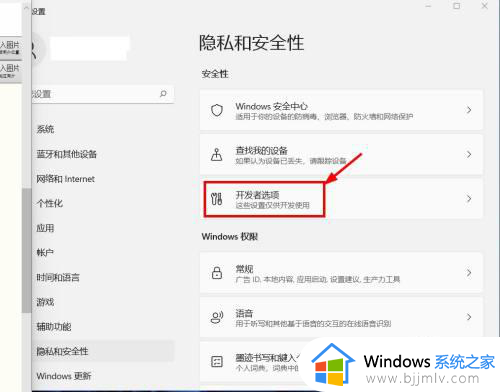Open Windows 更新 in the sidebar
This screenshot has width=500, height=392.
point(64,376)
